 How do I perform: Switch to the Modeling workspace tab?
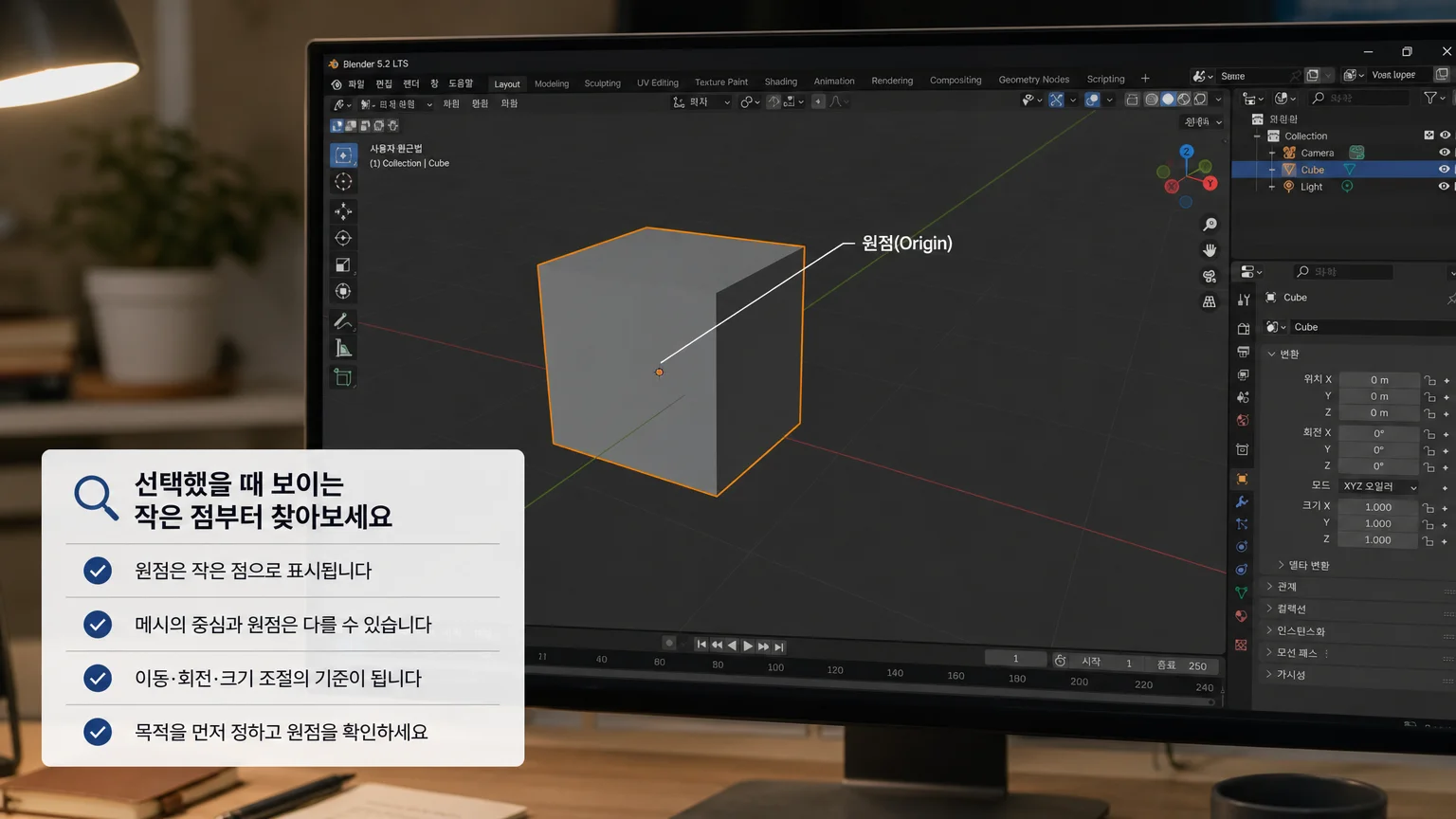point(552,83)
